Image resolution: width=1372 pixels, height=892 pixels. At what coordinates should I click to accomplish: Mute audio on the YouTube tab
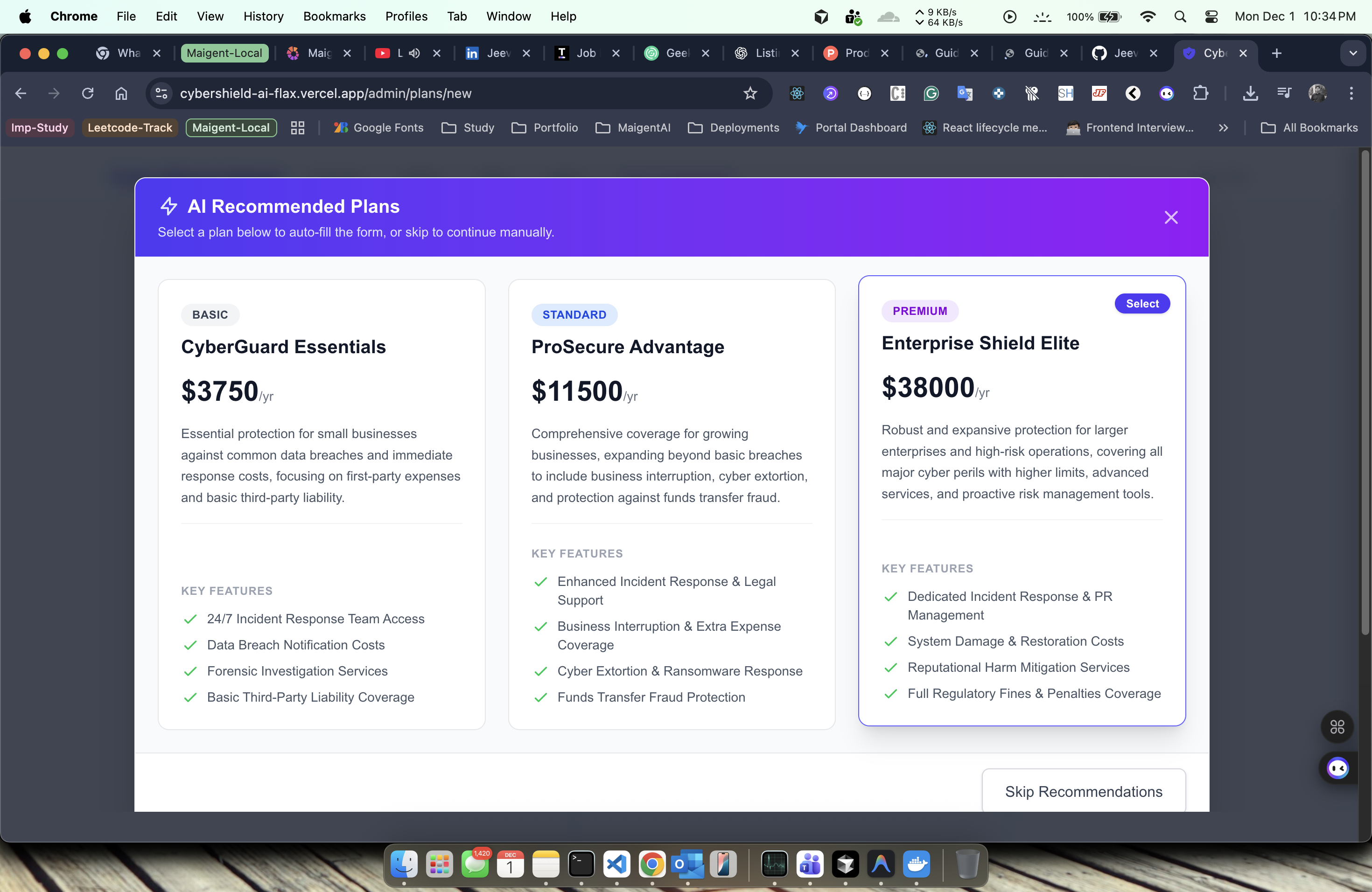click(x=414, y=53)
